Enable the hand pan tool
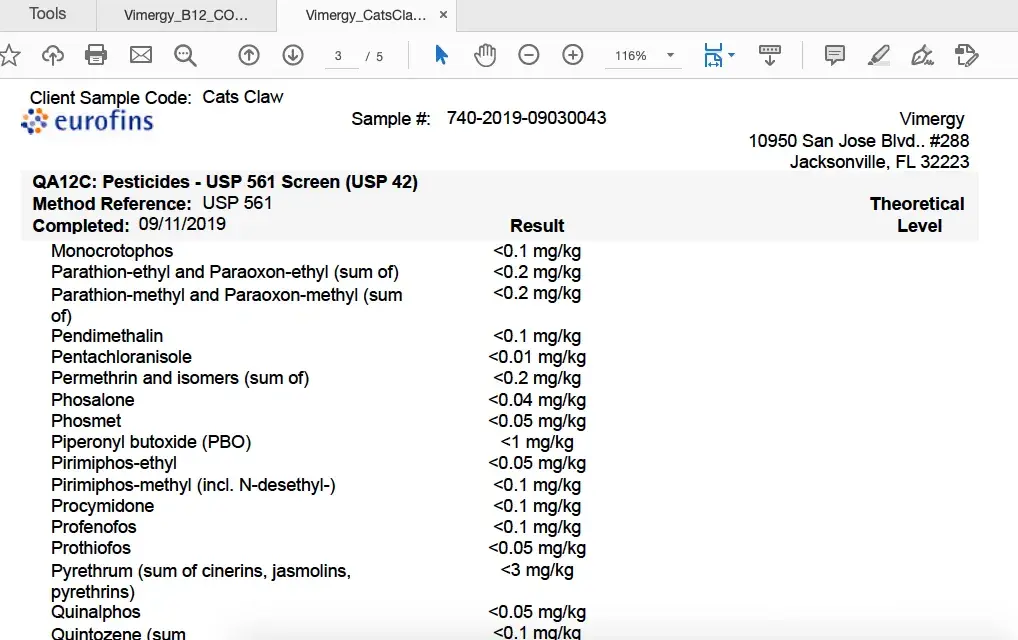1018x640 pixels. pyautogui.click(x=485, y=55)
